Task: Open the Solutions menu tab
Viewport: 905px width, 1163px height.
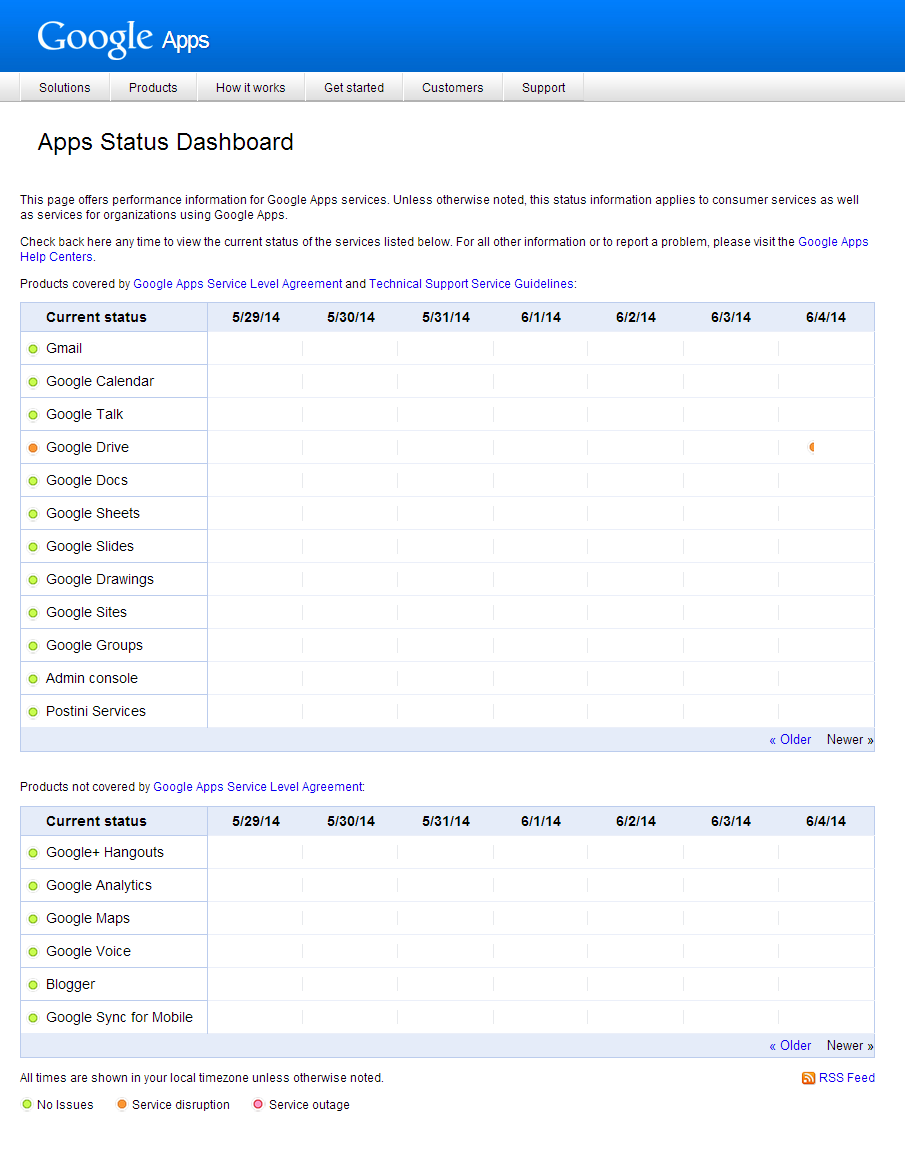Action: (x=65, y=88)
